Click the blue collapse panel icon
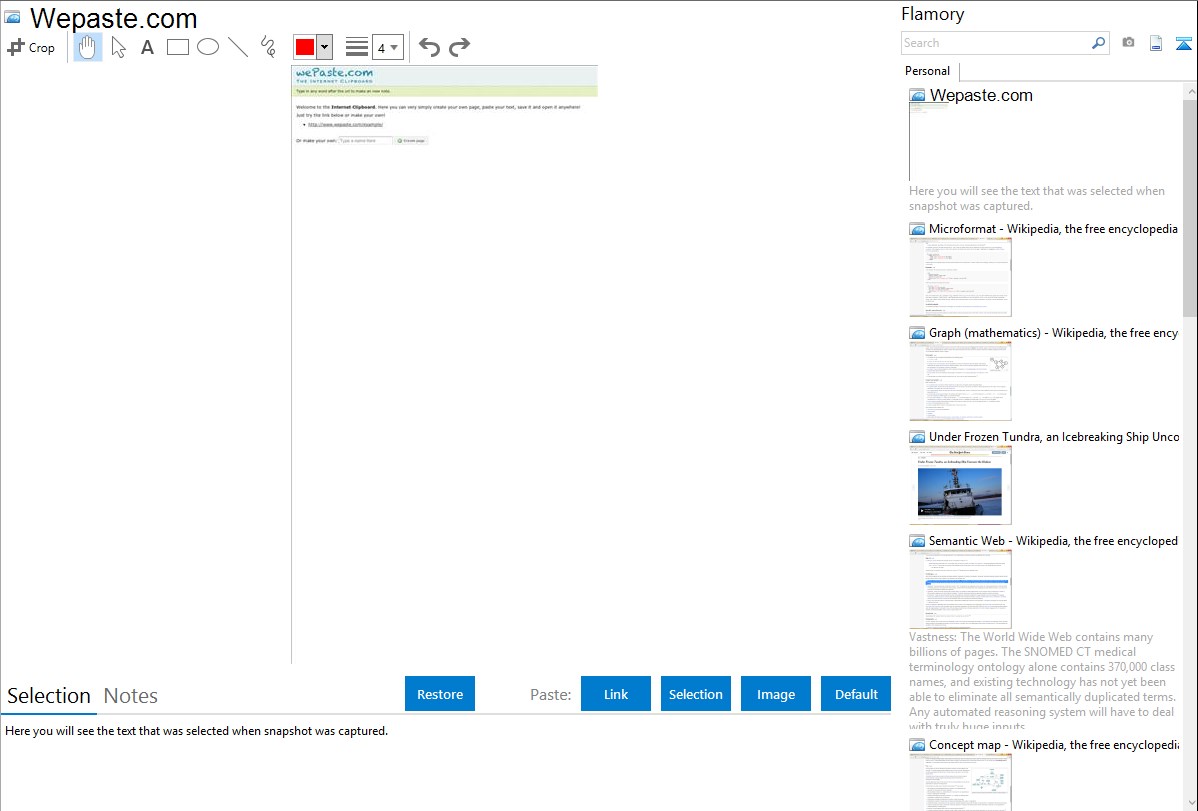1198x811 pixels. click(x=1183, y=44)
